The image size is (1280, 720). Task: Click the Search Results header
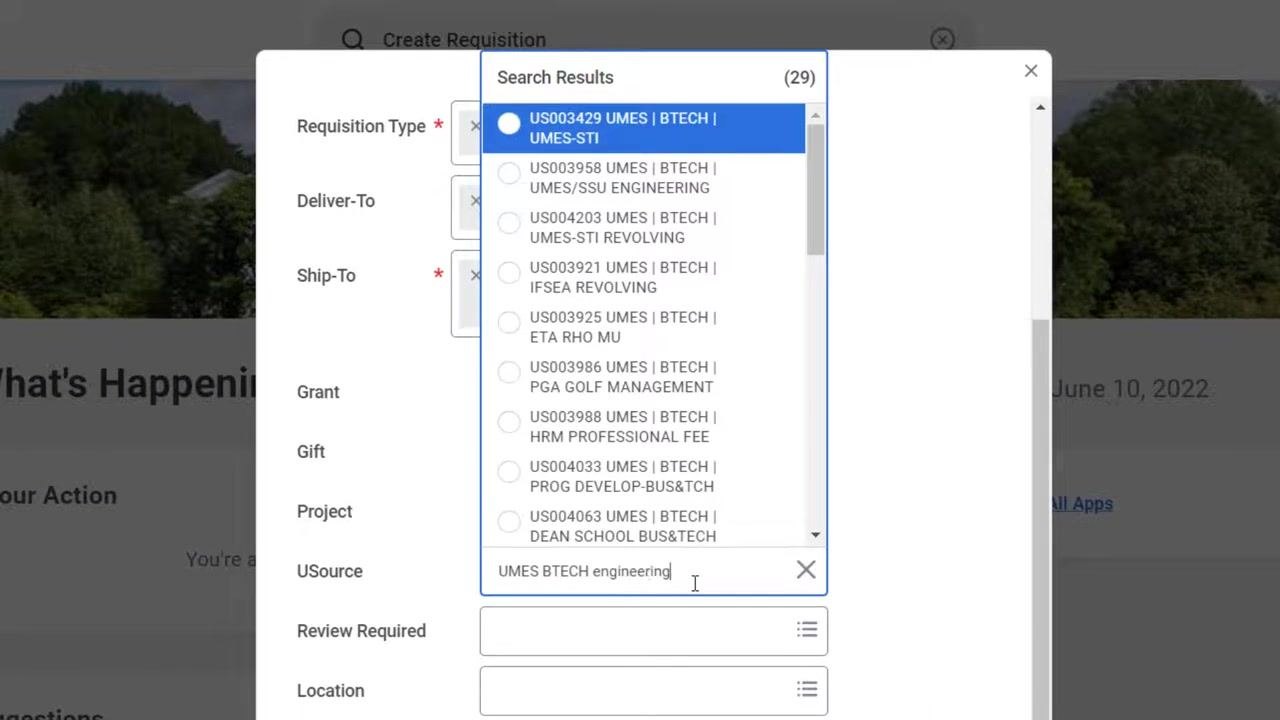click(555, 77)
